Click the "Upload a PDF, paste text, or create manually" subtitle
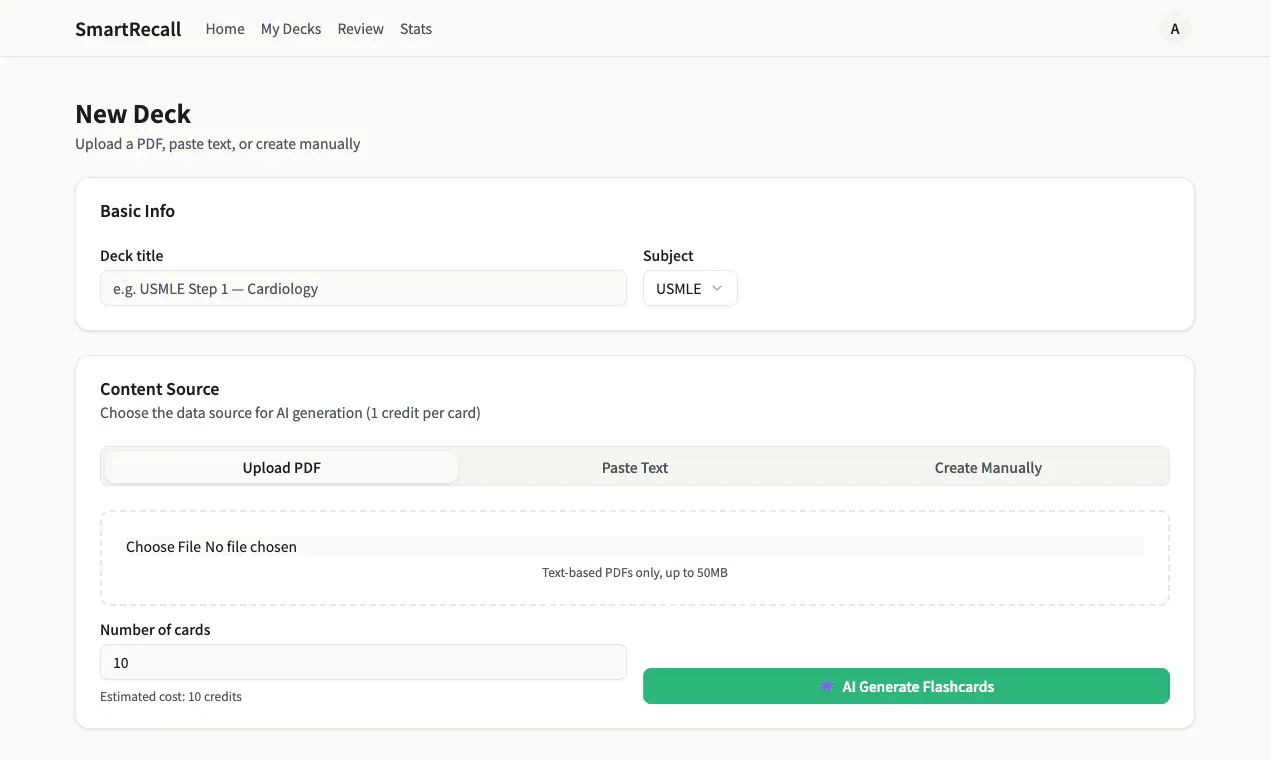The width and height of the screenshot is (1270, 760). [x=218, y=144]
